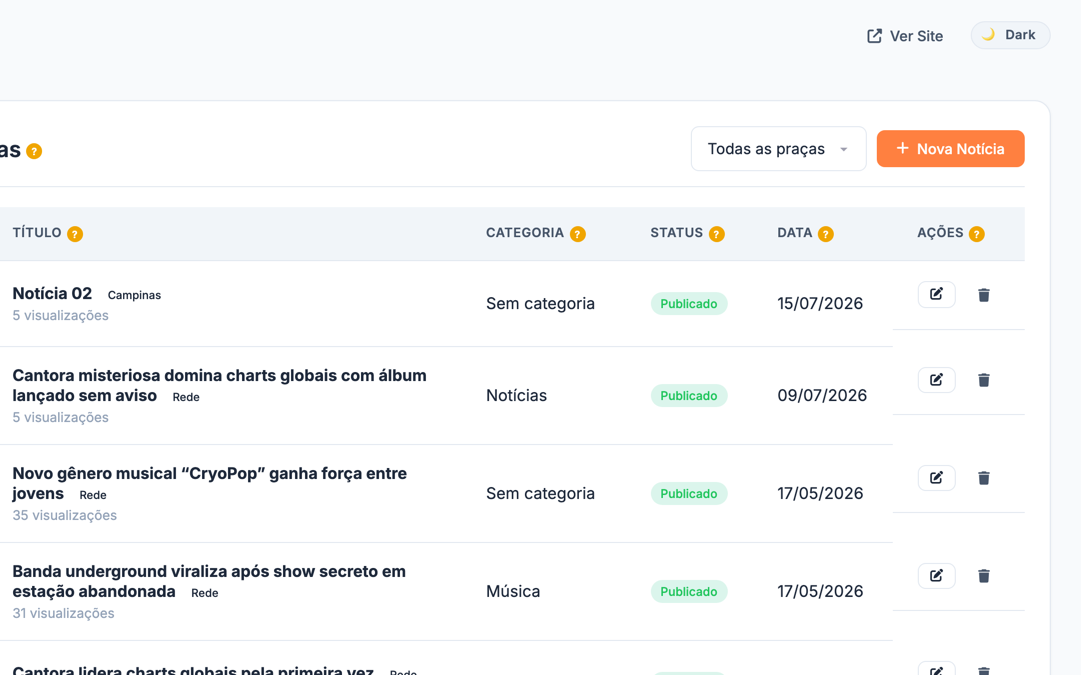Click the 35 visualizações count
The height and width of the screenshot is (675, 1081).
click(x=65, y=515)
